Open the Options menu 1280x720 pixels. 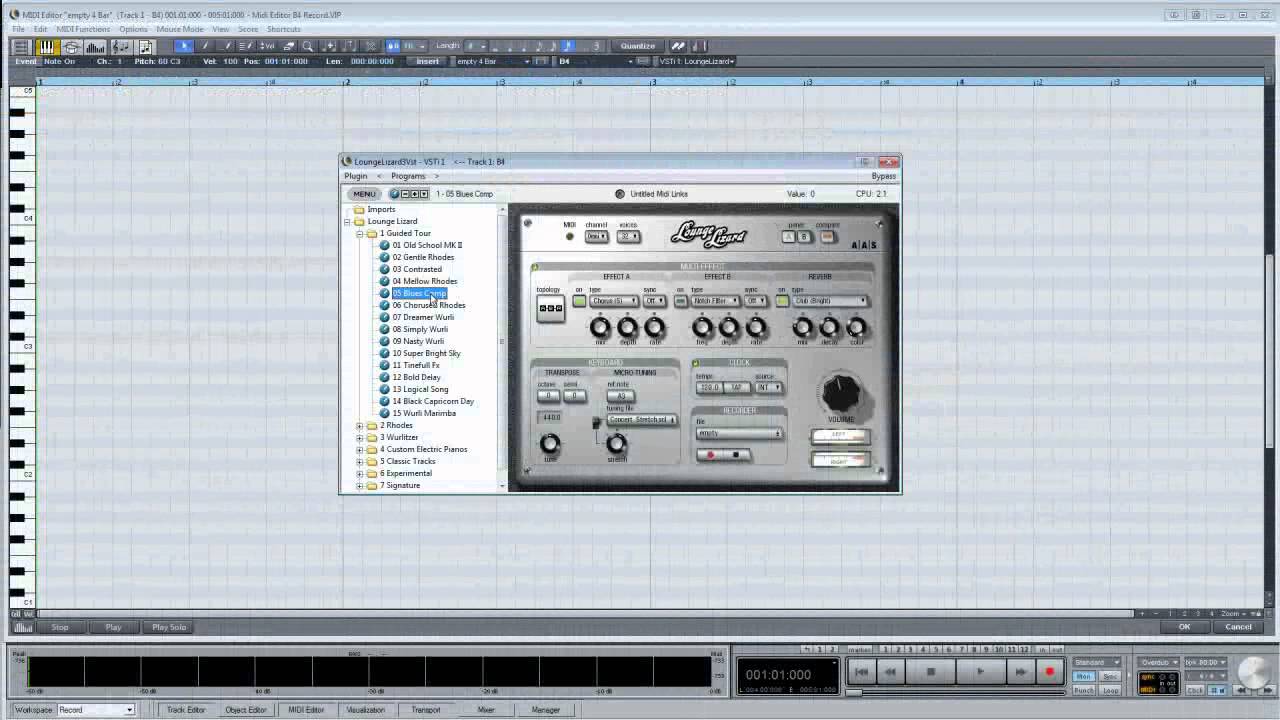[x=133, y=29]
